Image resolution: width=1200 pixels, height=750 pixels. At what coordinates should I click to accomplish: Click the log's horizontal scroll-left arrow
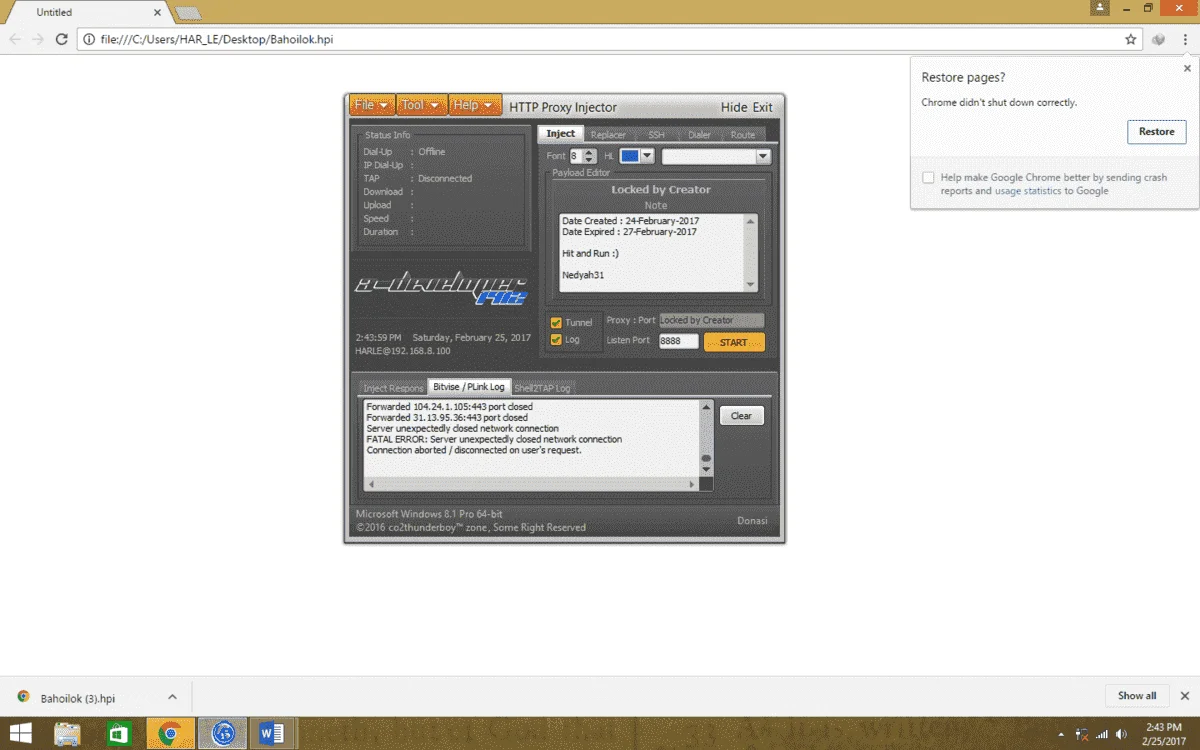click(x=372, y=484)
